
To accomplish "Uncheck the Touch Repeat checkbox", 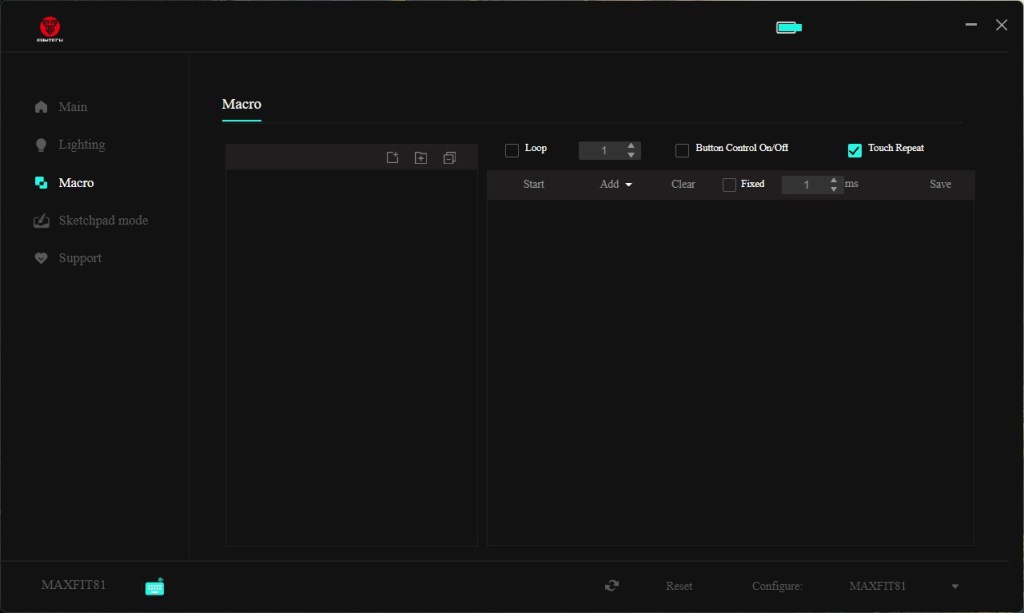I will coord(855,150).
